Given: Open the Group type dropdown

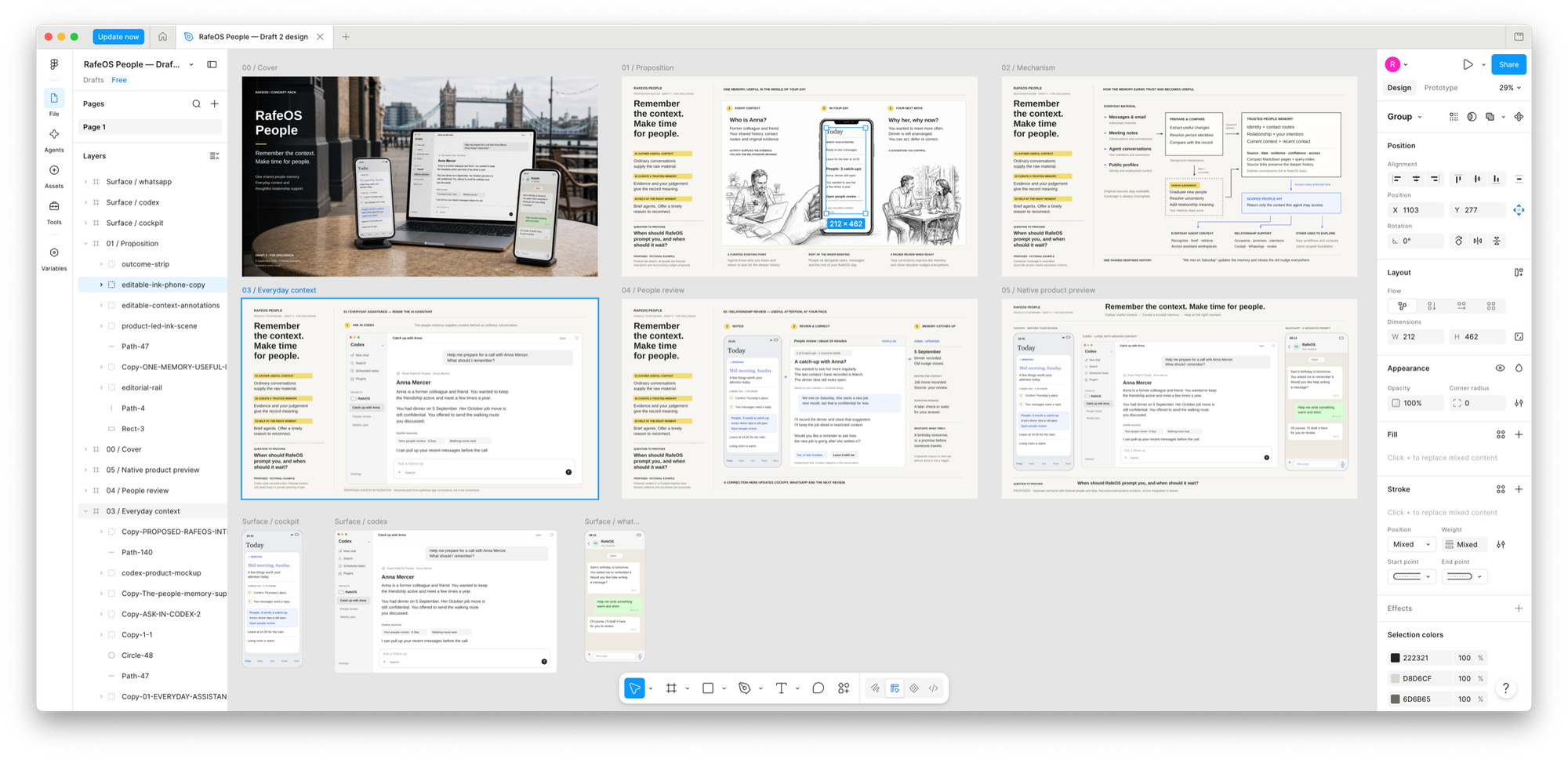Looking at the screenshot, I should (1405, 117).
